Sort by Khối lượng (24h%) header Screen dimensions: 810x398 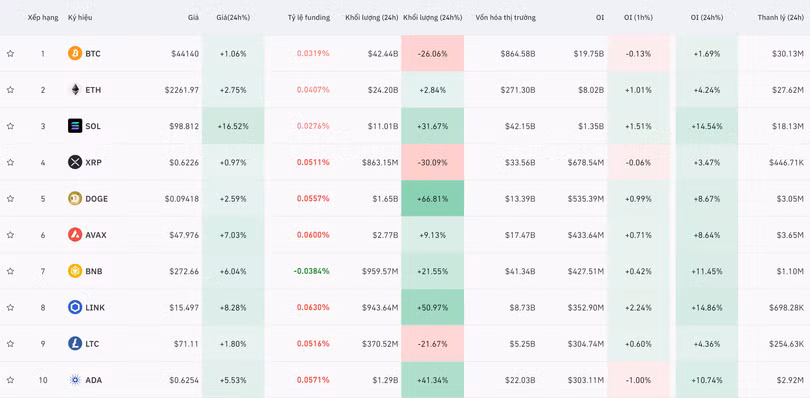(432, 18)
